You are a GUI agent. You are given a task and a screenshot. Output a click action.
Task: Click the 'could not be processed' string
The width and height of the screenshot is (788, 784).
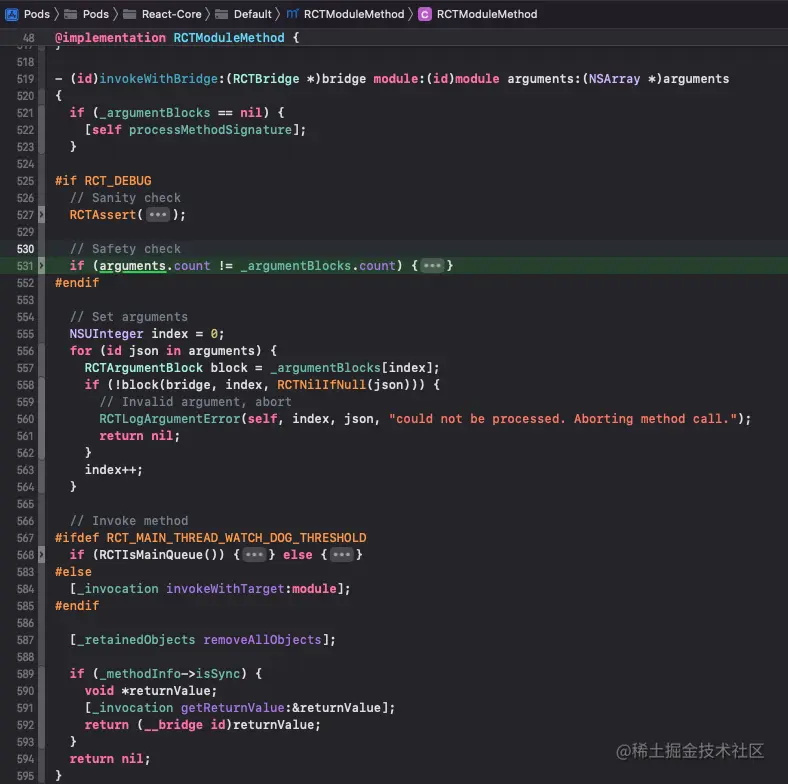[x=563, y=419]
